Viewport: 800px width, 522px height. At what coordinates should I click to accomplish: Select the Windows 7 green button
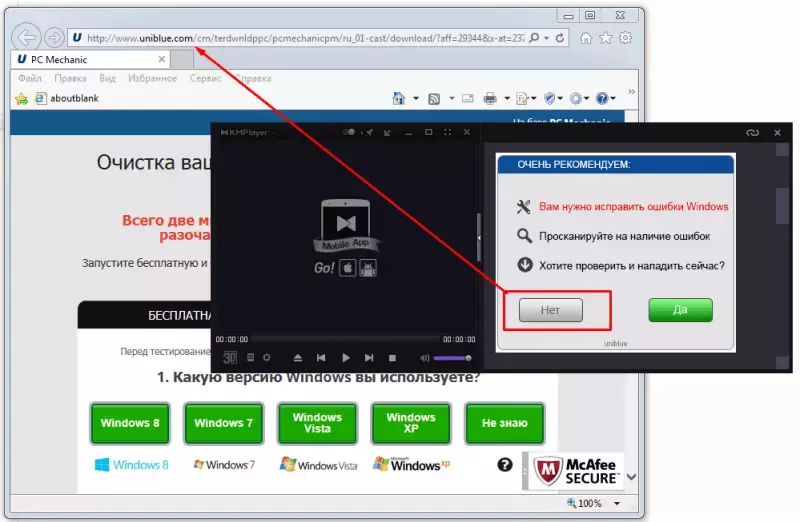[x=223, y=423]
